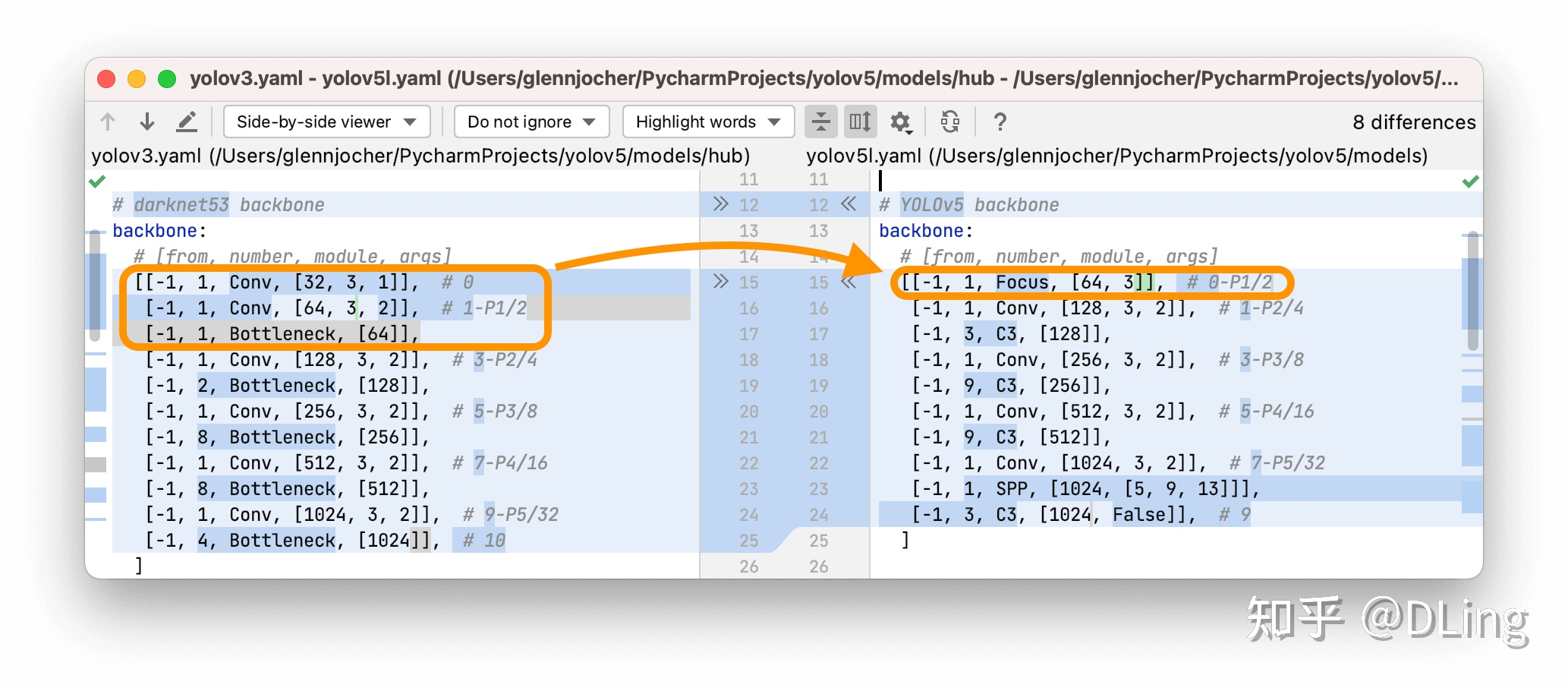Click right SPP [1024, [5, 9, 13]] line

(1085, 489)
